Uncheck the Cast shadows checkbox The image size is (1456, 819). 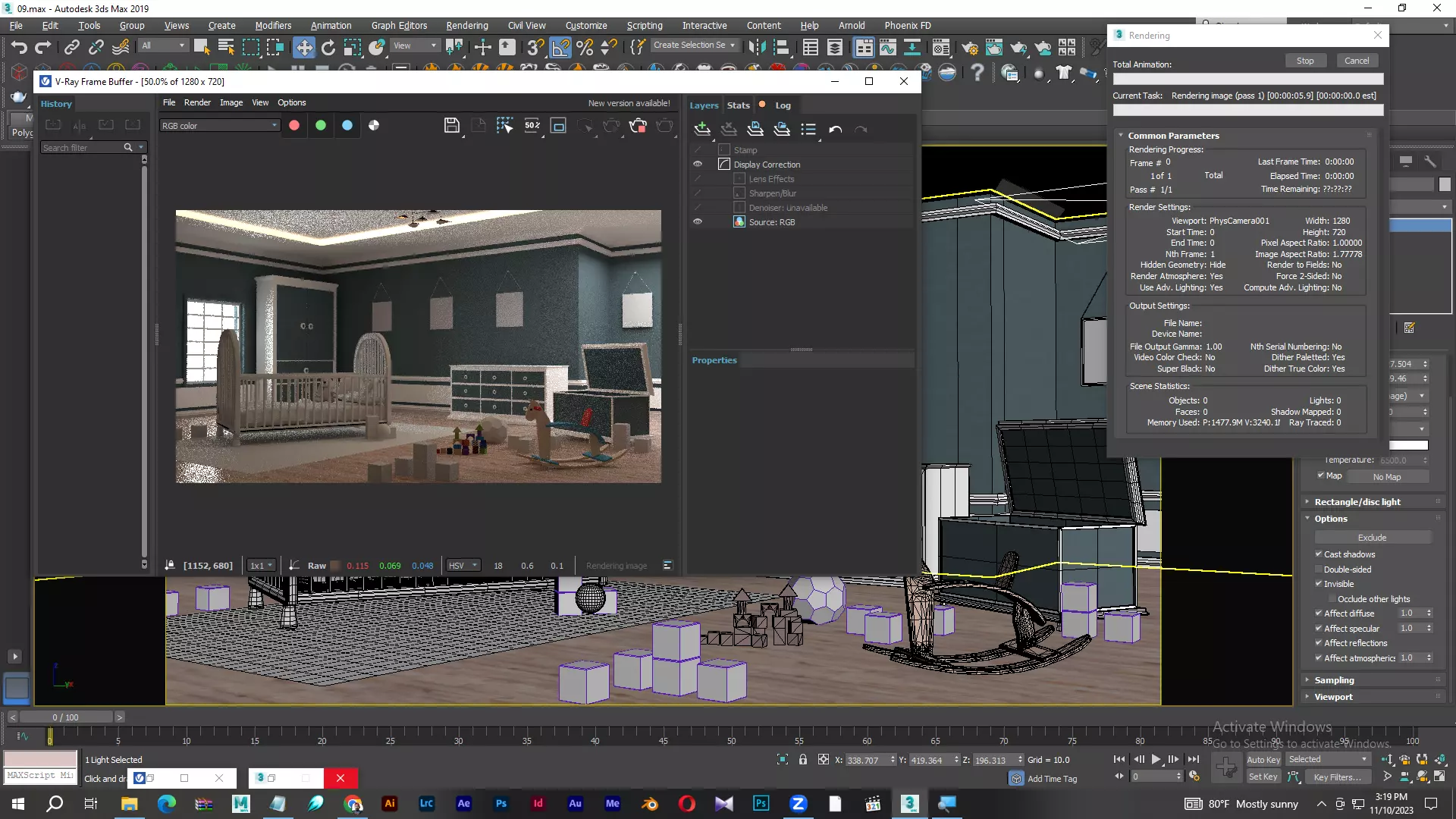pos(1319,554)
